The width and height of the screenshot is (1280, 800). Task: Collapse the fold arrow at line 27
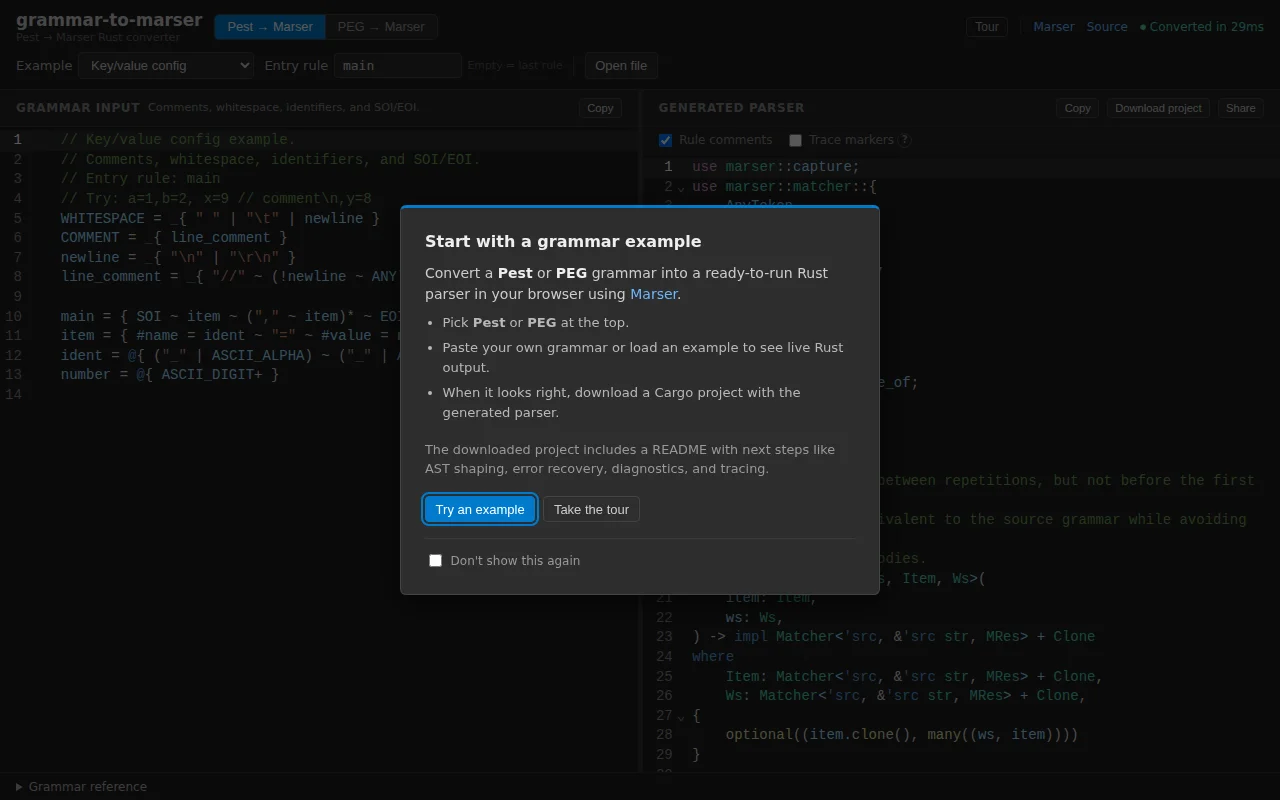pyautogui.click(x=681, y=716)
